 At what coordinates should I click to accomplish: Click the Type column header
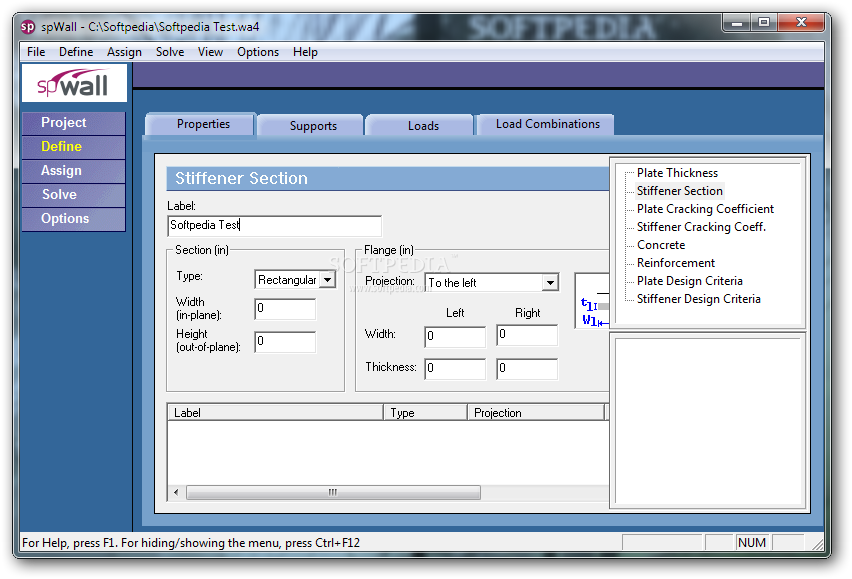[x=425, y=413]
